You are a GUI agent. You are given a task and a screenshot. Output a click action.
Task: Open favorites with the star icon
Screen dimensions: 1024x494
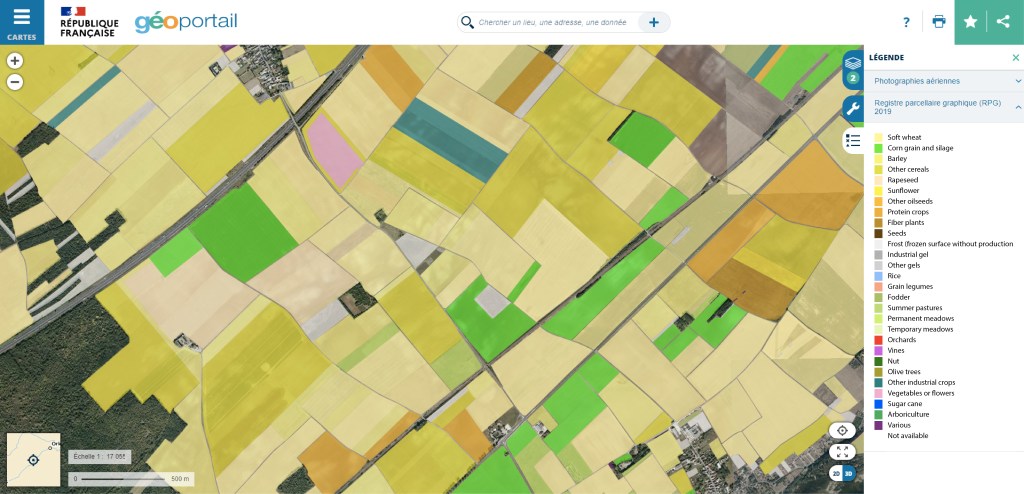tap(970, 22)
